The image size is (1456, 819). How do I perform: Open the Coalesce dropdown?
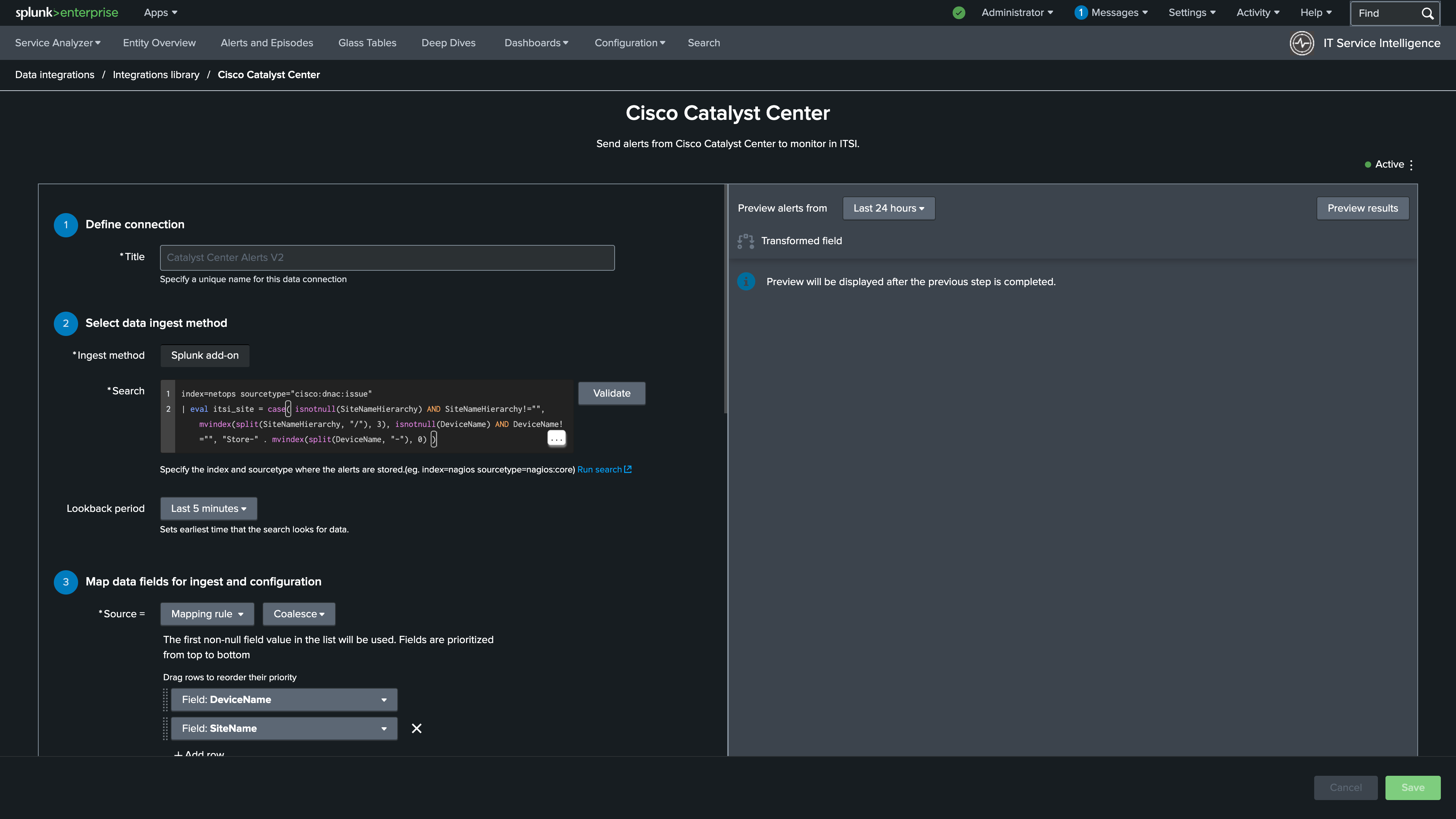pos(299,614)
